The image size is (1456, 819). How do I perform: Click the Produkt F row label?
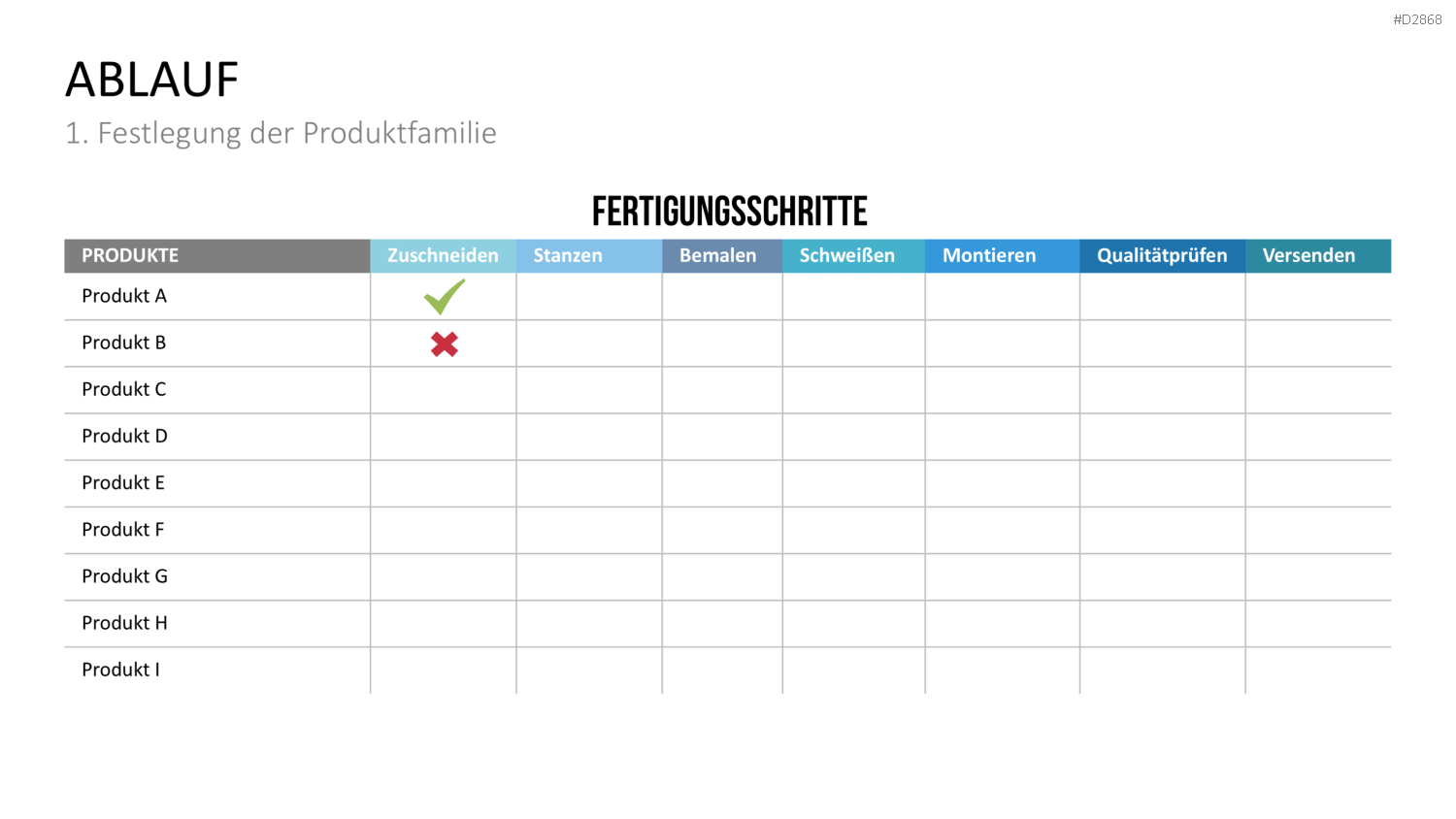coord(123,529)
